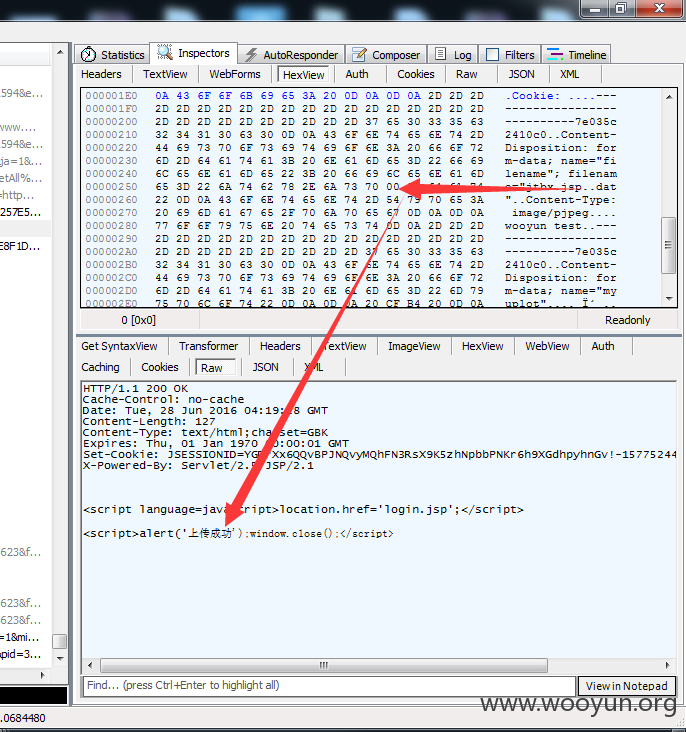
Task: Minimize the Fiddler window
Action: pyautogui.click(x=594, y=9)
